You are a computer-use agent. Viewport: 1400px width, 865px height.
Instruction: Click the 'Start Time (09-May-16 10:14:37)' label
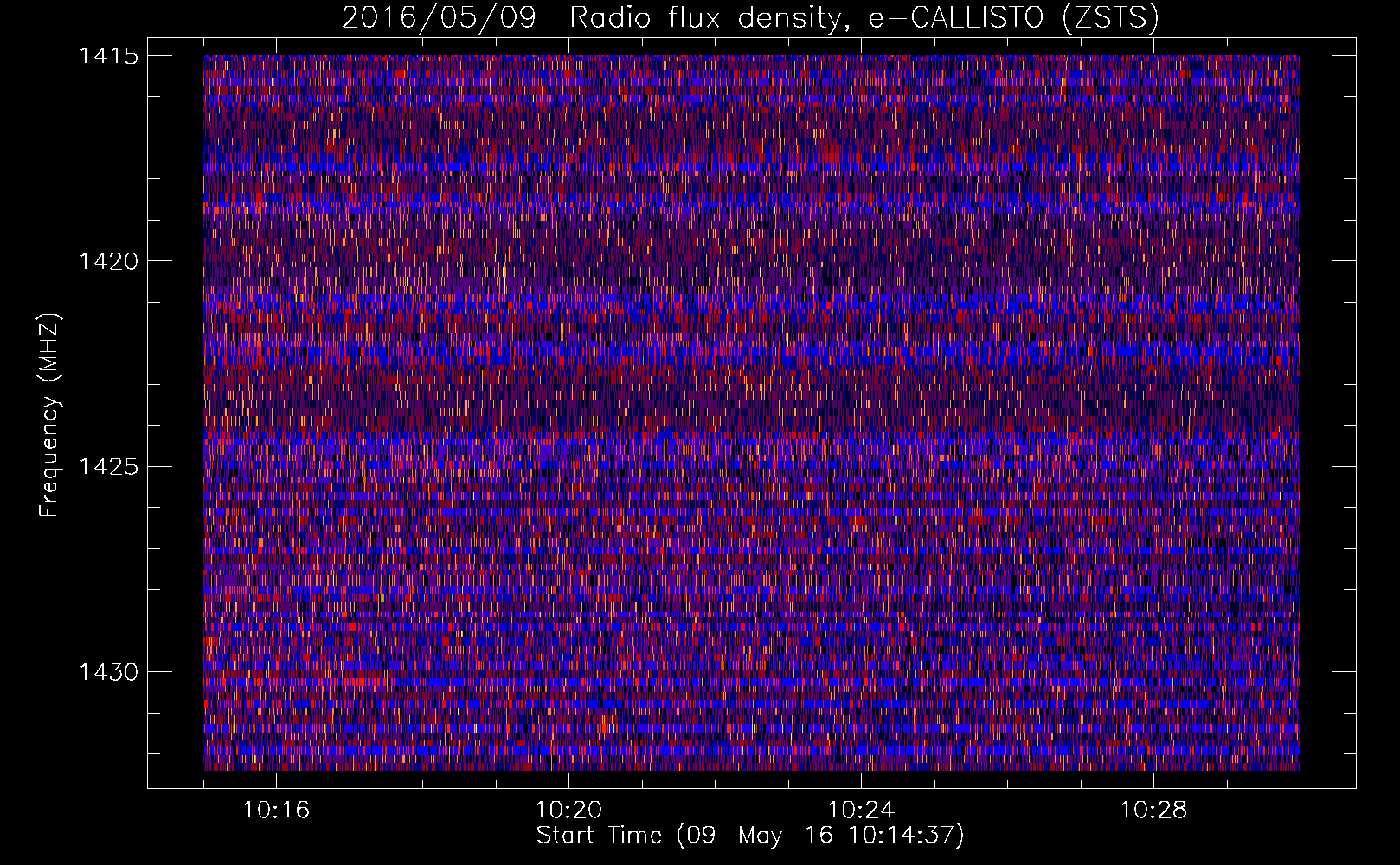pyautogui.click(x=750, y=836)
